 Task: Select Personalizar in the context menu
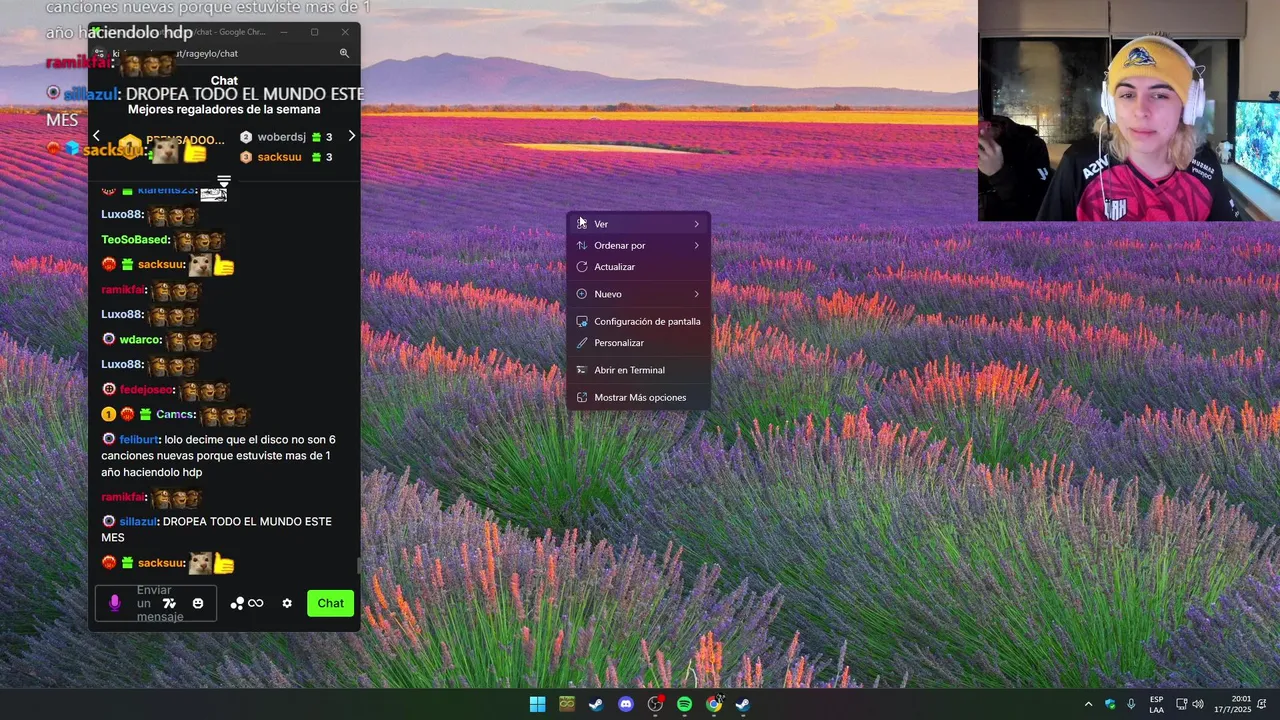(x=638, y=343)
